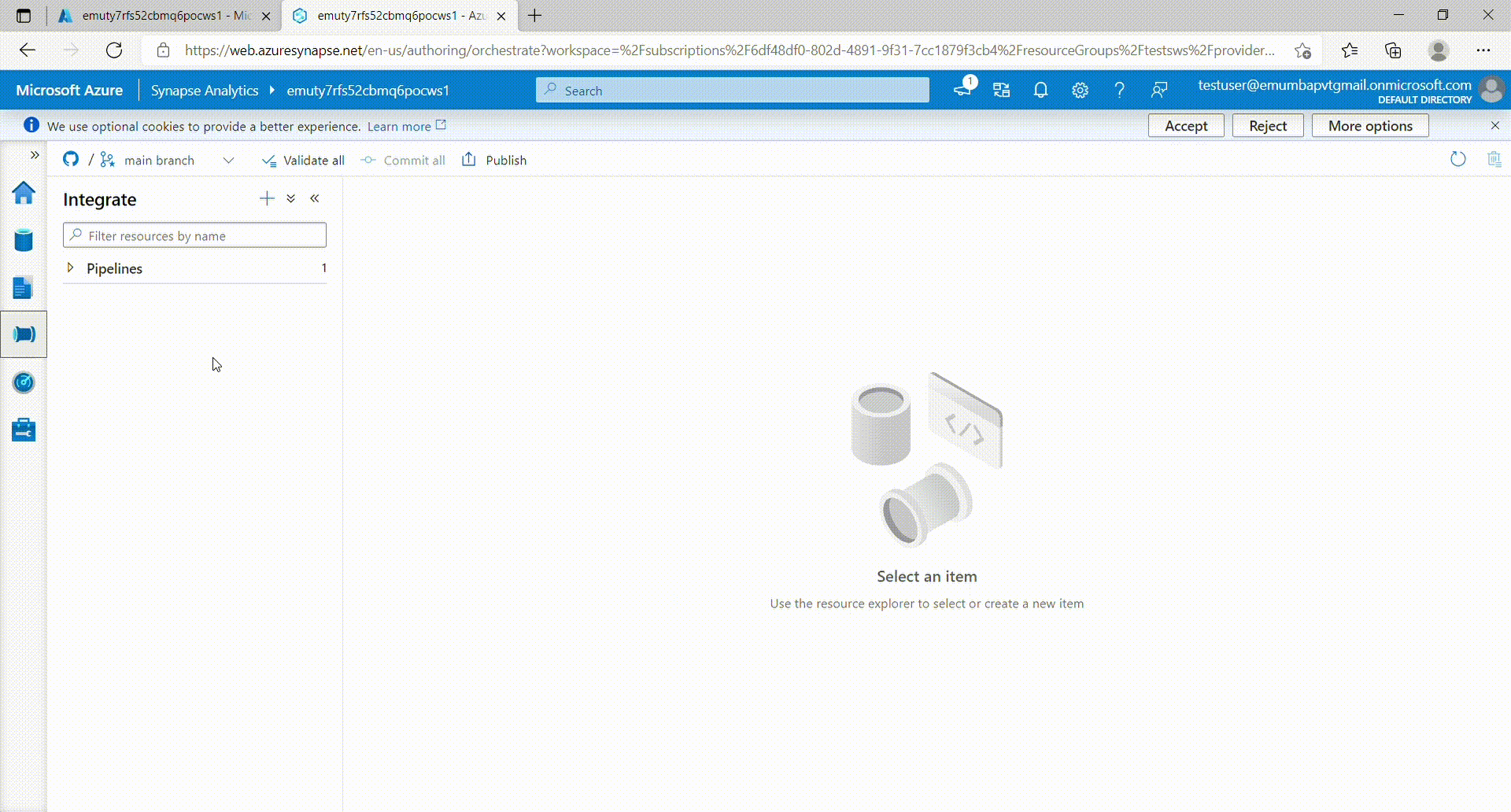Open the Feedback icon

[1158, 90]
